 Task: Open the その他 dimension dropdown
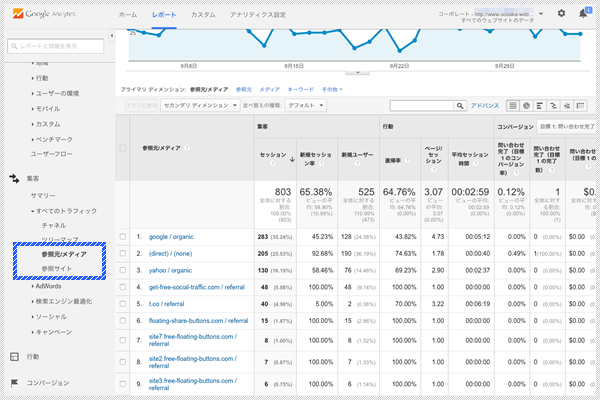coord(332,90)
